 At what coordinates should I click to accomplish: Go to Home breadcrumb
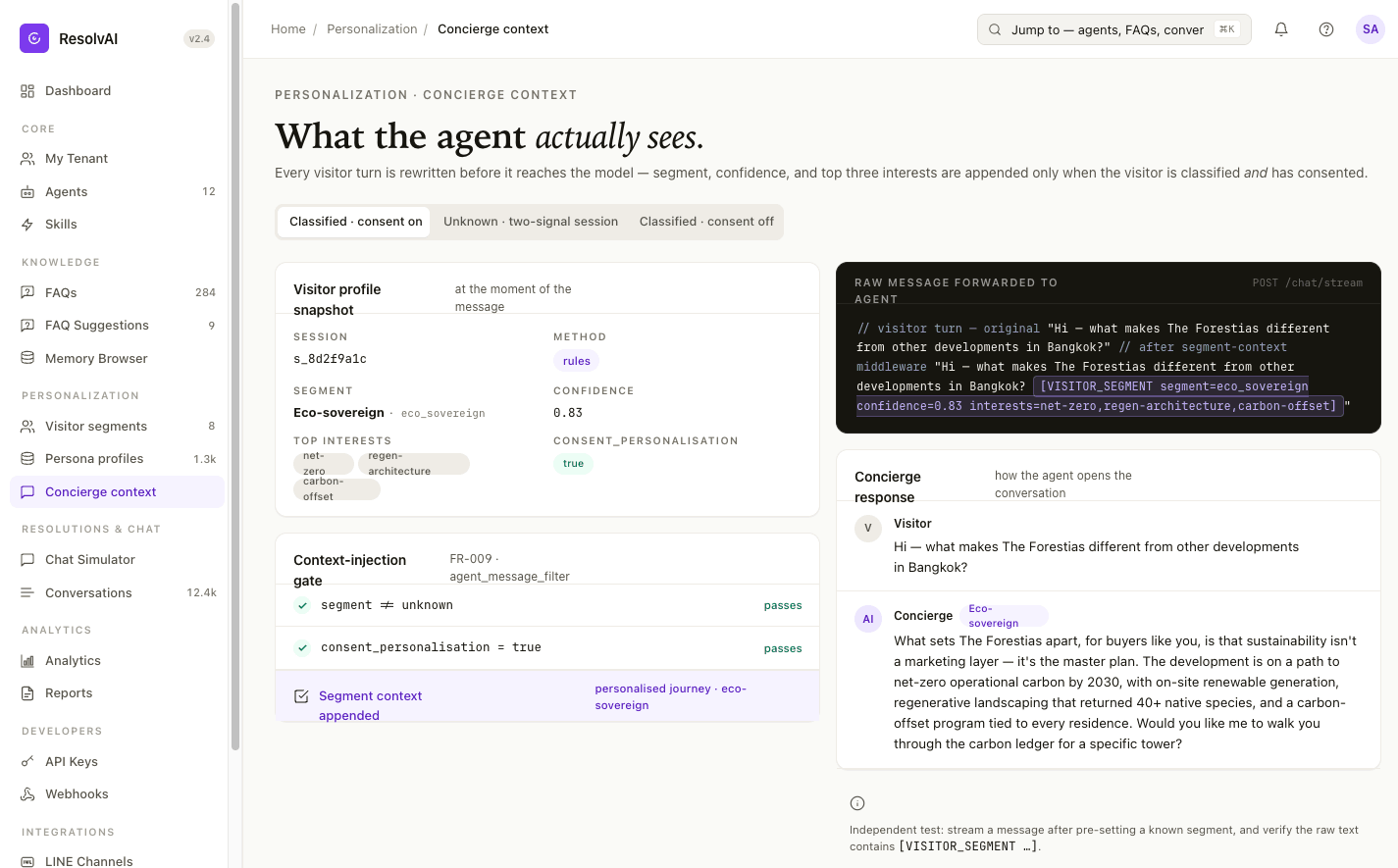pyautogui.click(x=288, y=29)
